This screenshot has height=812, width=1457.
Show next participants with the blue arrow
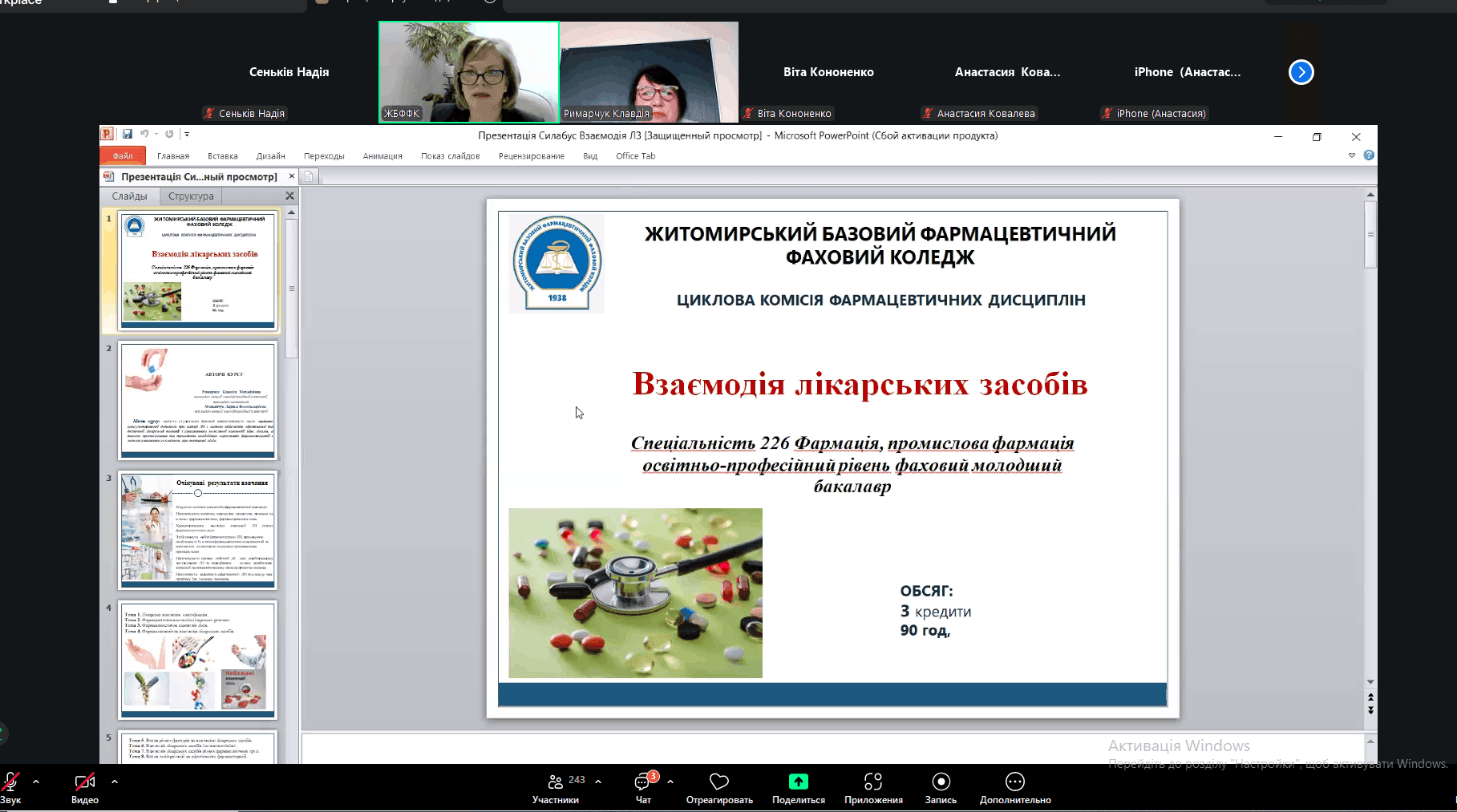1301,72
